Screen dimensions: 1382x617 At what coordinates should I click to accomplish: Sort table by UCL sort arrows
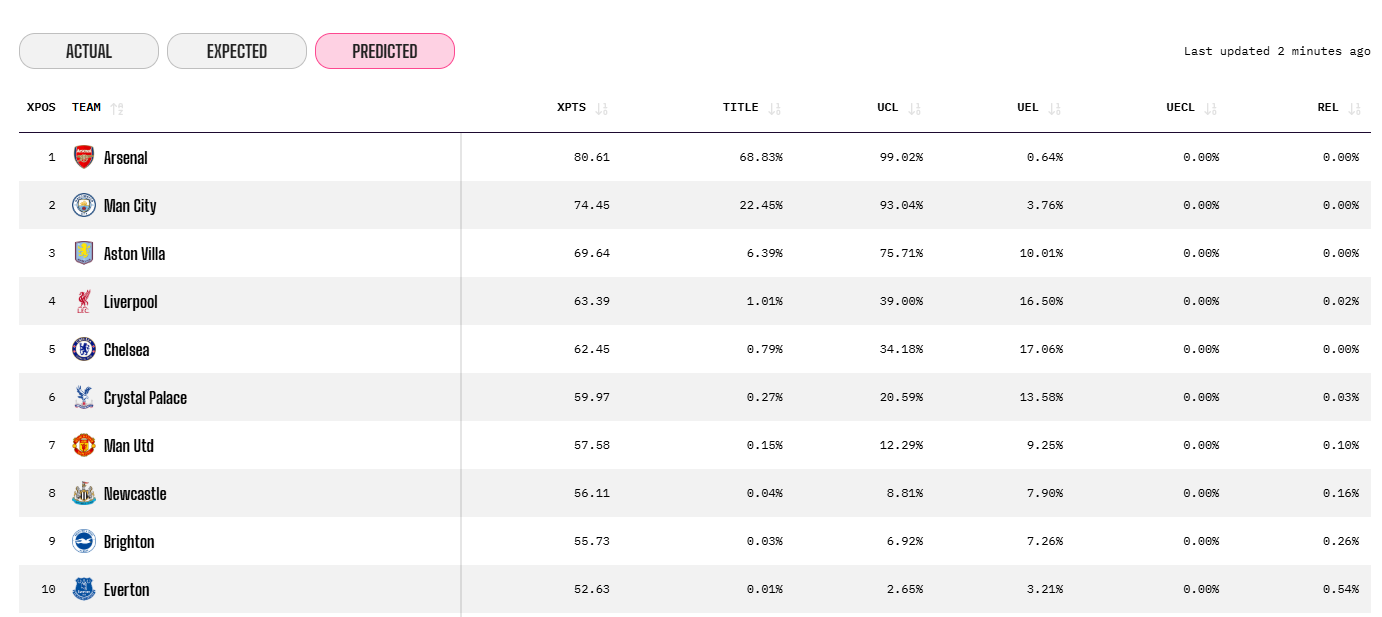click(x=915, y=108)
